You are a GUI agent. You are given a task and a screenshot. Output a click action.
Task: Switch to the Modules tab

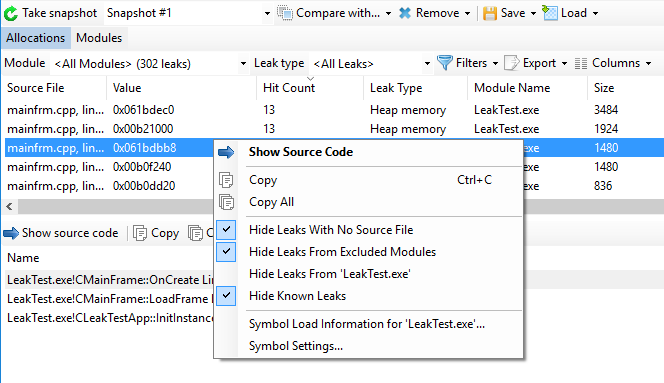point(99,38)
